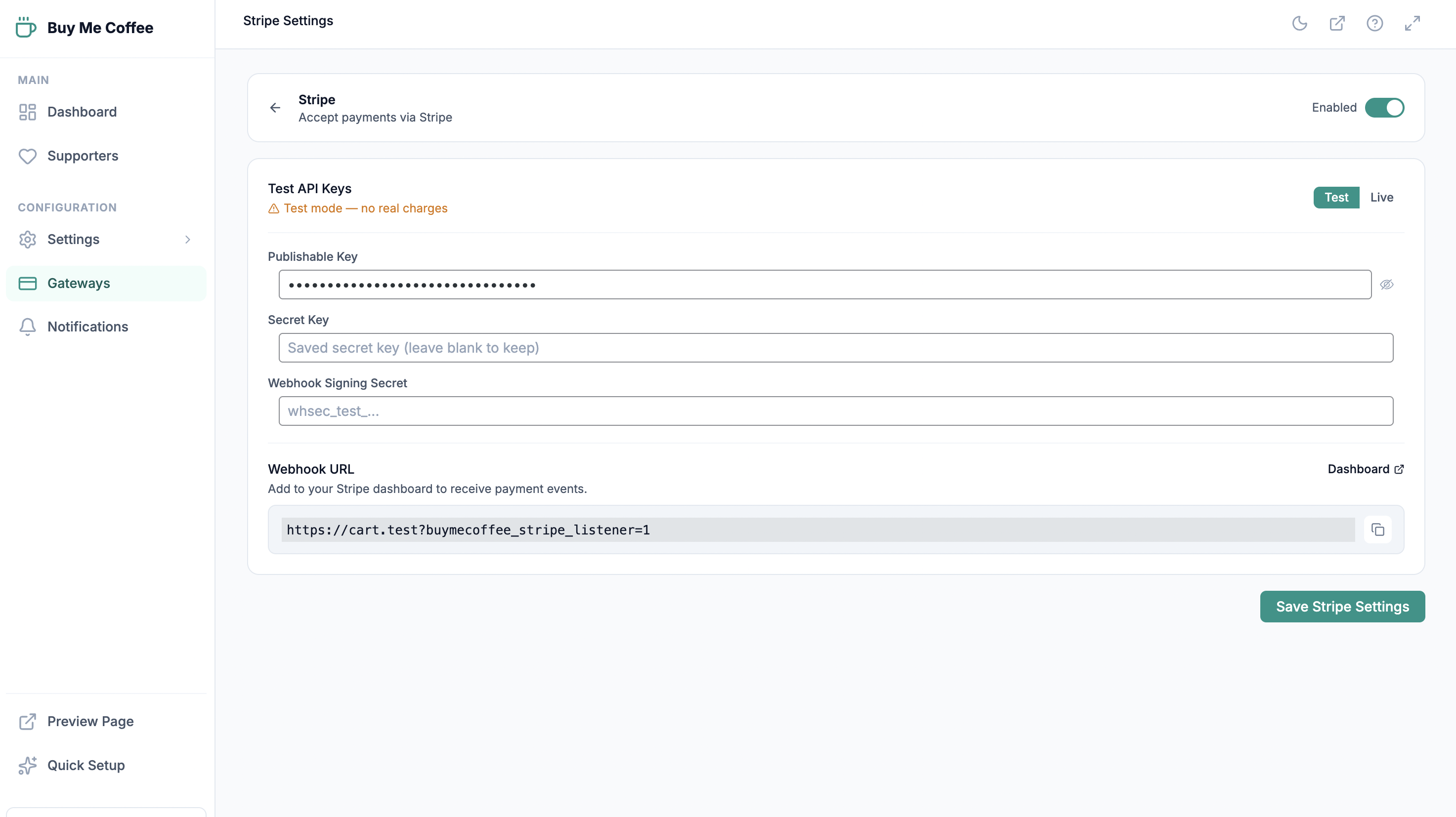
Task: Open external link icon in header
Action: [1337, 23]
